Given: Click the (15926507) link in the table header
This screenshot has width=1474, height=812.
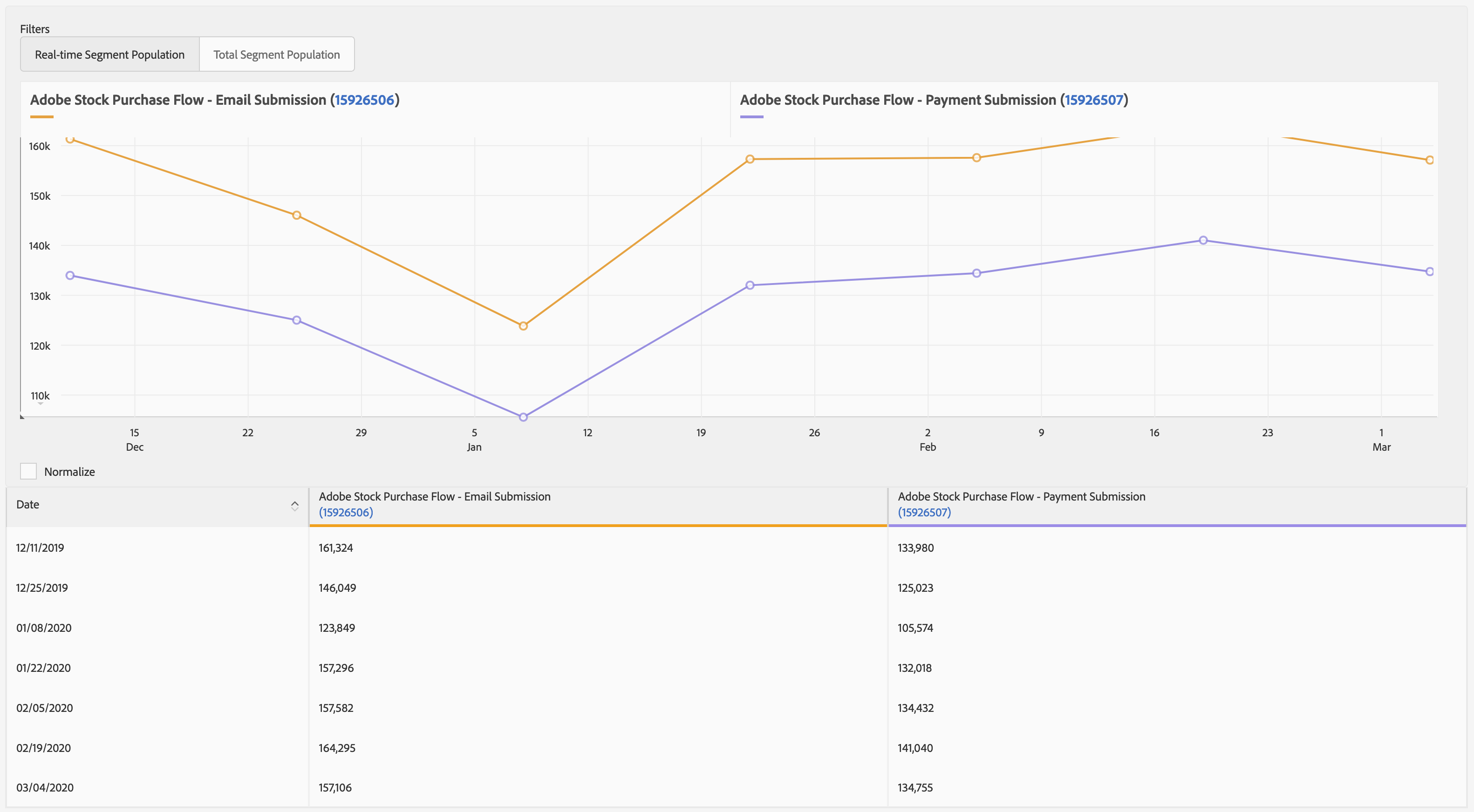Looking at the screenshot, I should (924, 512).
